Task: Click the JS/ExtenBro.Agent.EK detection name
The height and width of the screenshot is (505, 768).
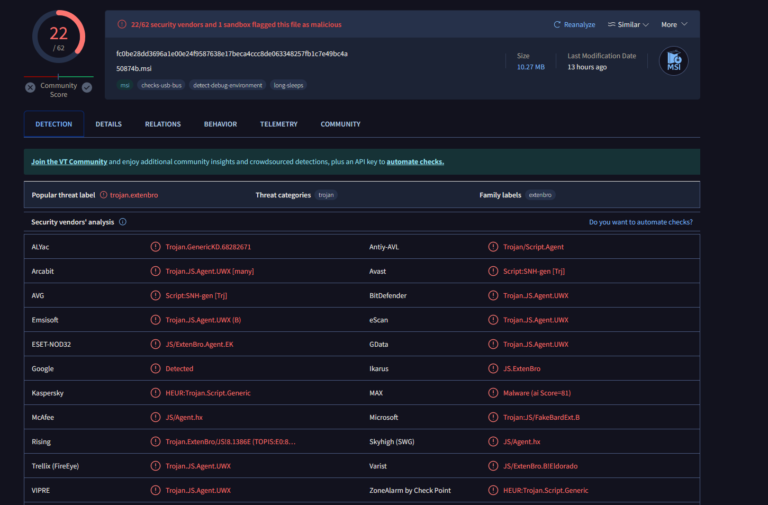Action: [x=199, y=344]
